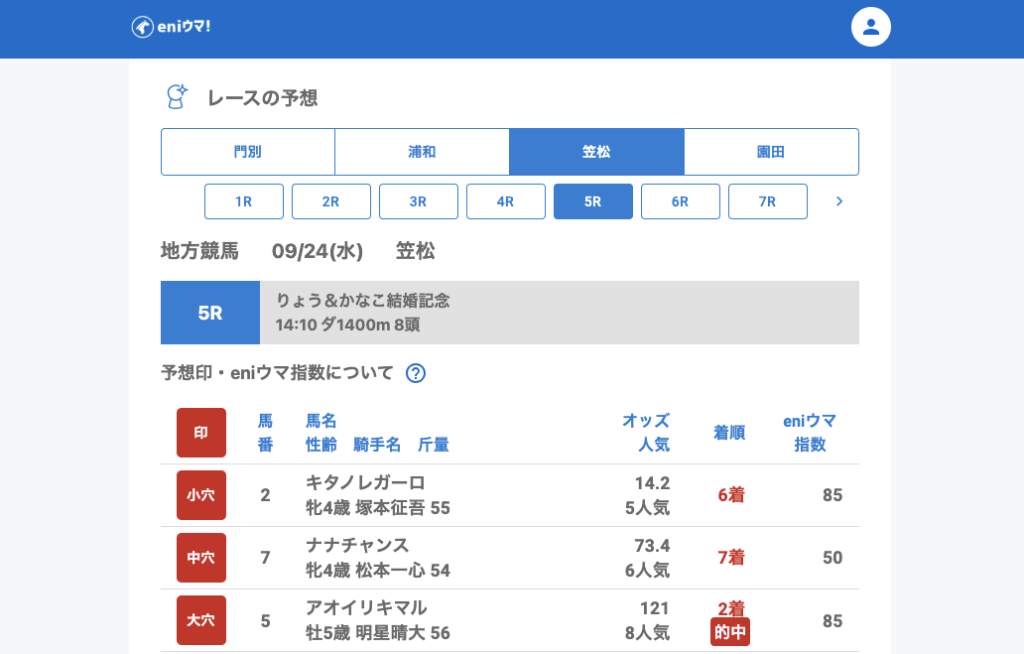Go to race 7R

click(767, 201)
